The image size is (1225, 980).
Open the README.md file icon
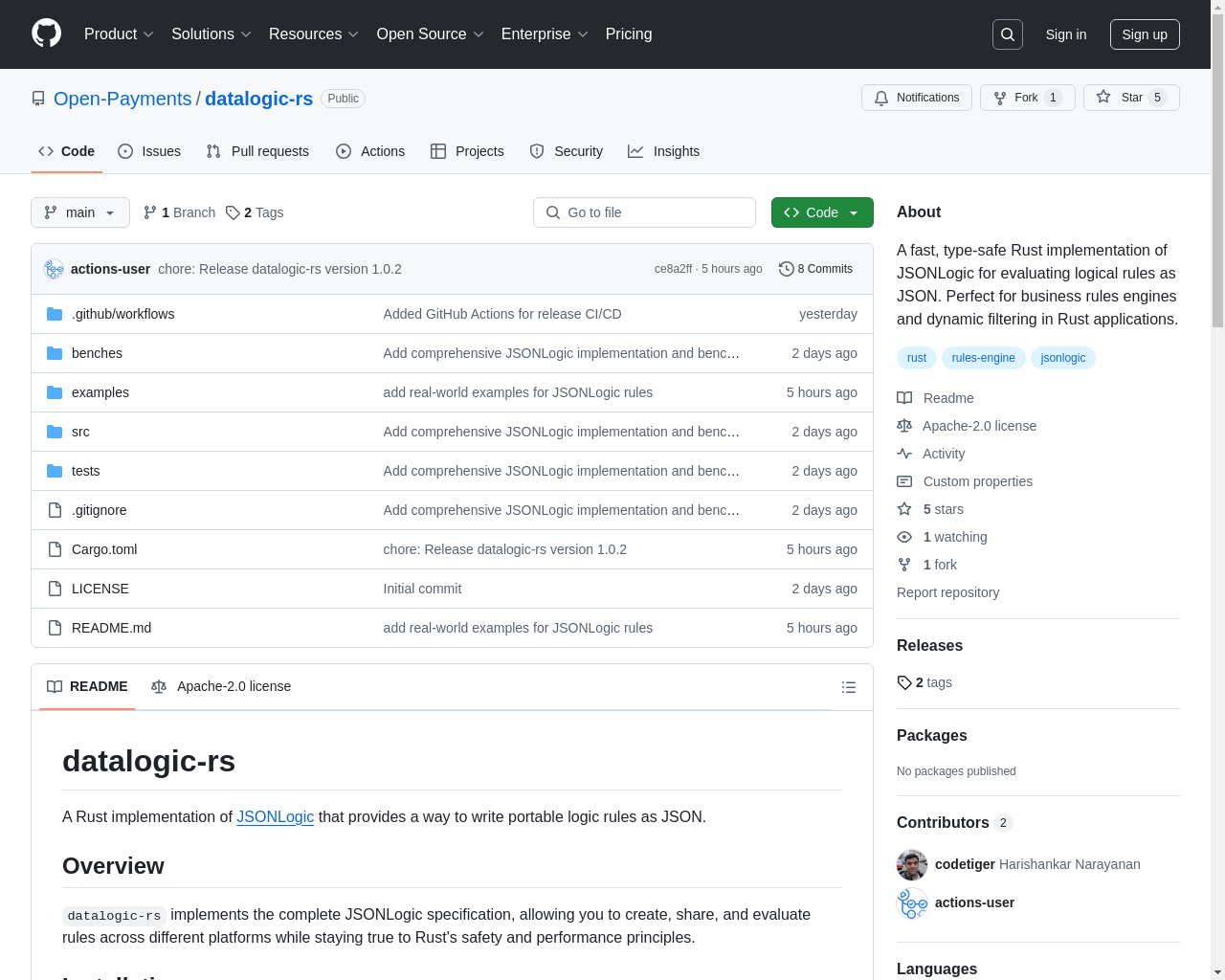(x=55, y=628)
